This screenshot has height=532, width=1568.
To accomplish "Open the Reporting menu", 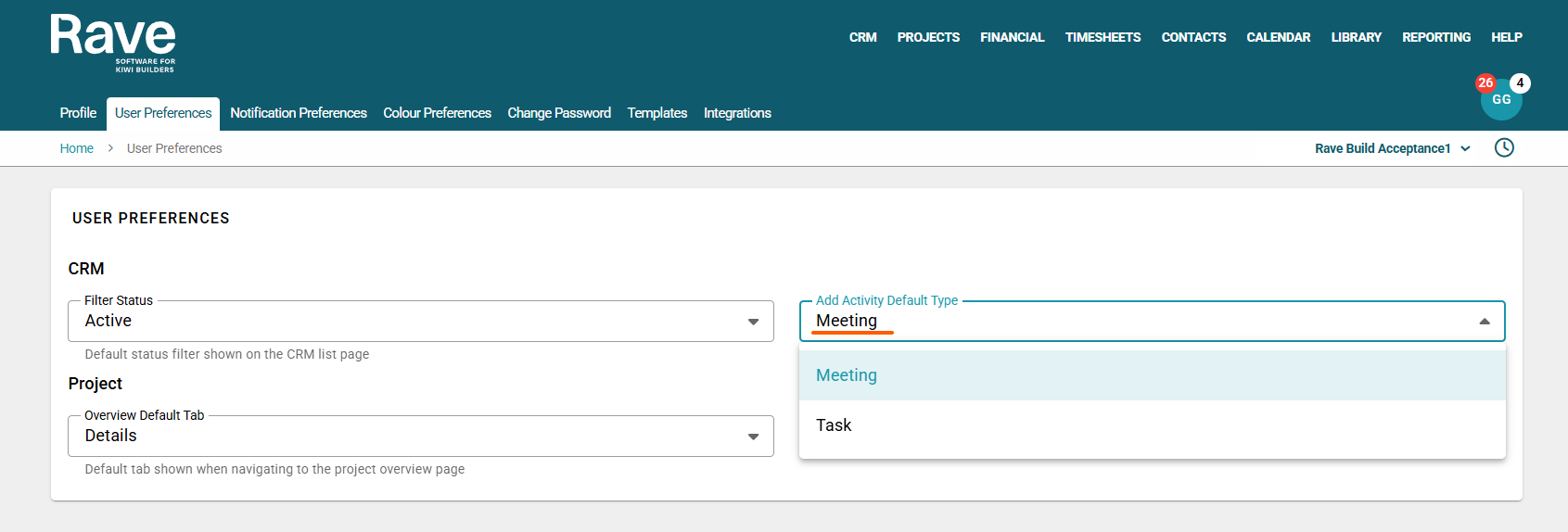I will tap(1436, 37).
